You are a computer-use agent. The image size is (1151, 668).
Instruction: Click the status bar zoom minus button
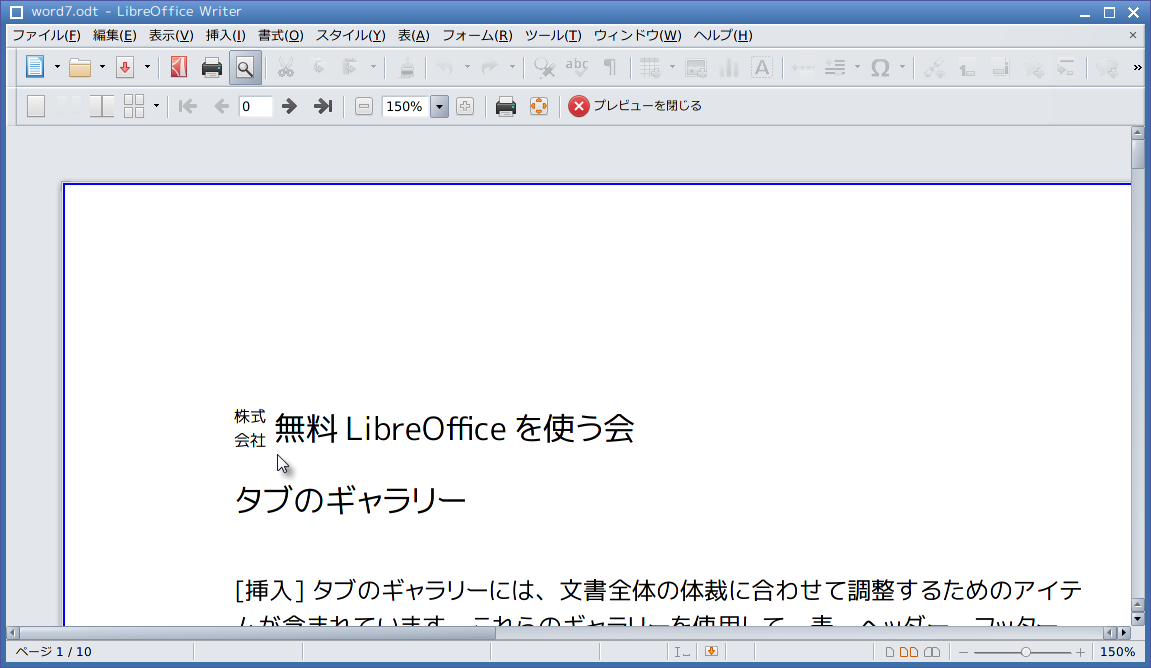point(964,652)
